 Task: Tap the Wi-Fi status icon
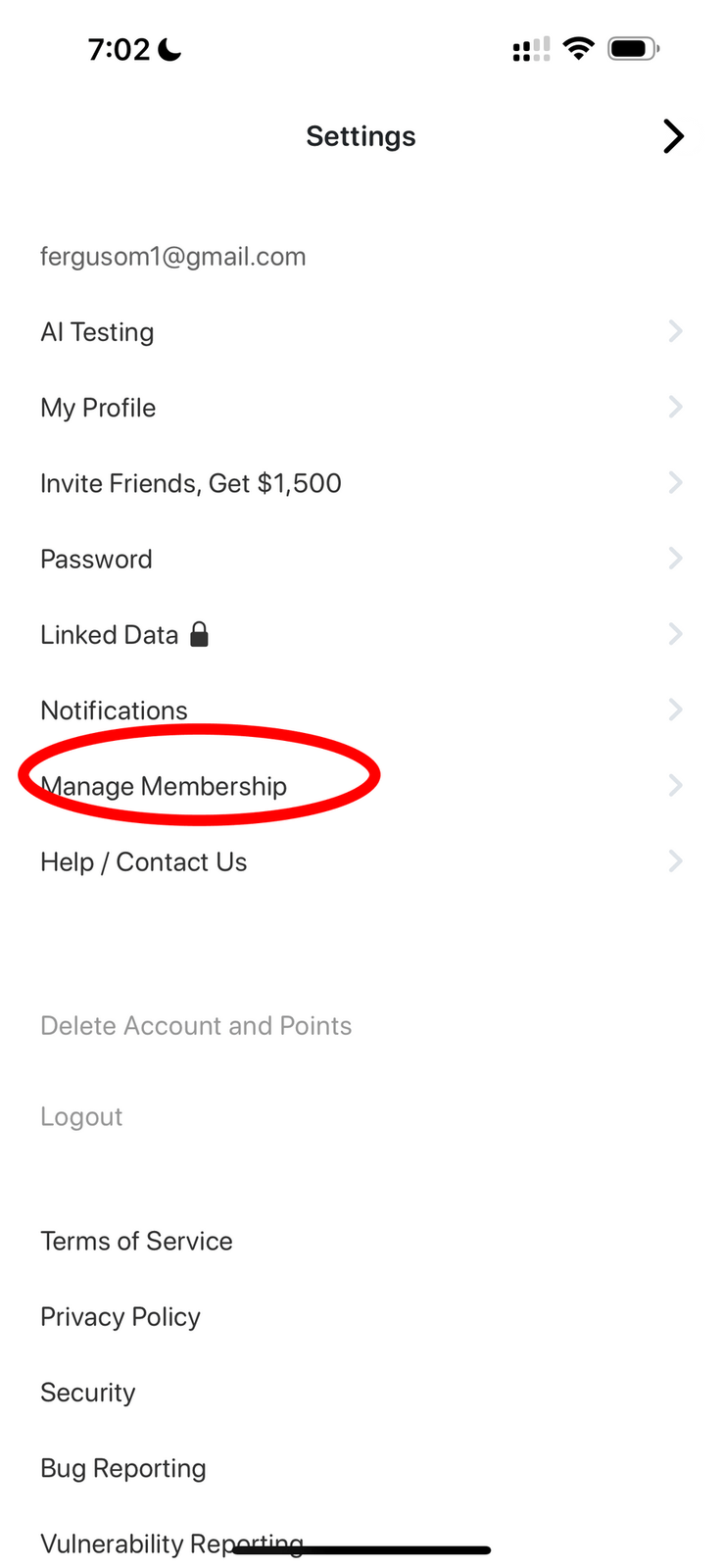pyautogui.click(x=579, y=48)
